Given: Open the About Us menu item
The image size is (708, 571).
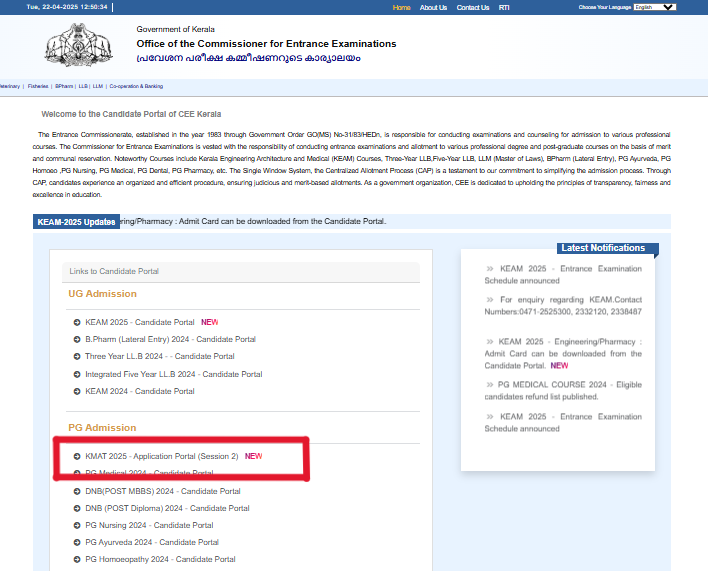Looking at the screenshot, I should point(433,8).
